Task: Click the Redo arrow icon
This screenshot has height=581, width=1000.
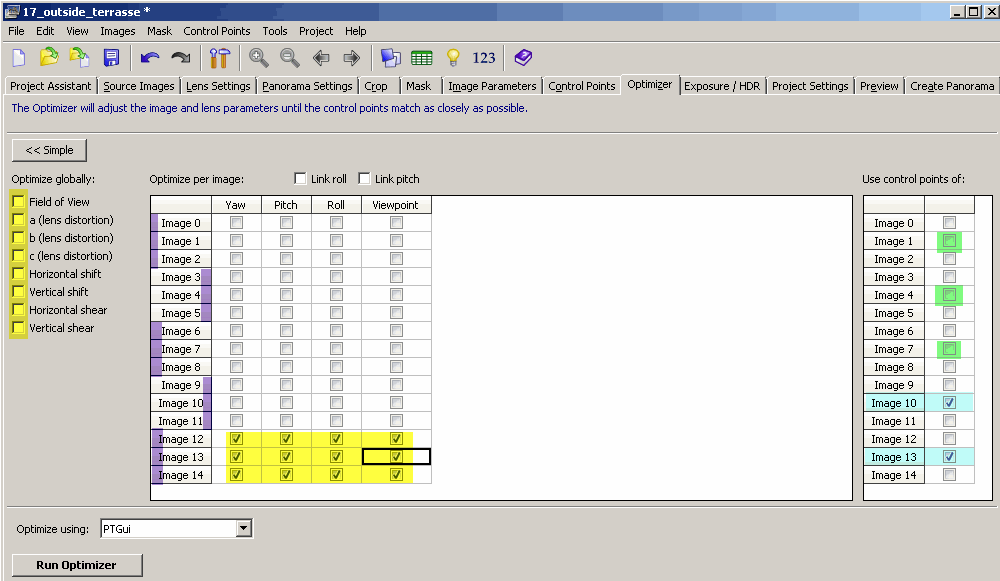Action: coord(181,57)
